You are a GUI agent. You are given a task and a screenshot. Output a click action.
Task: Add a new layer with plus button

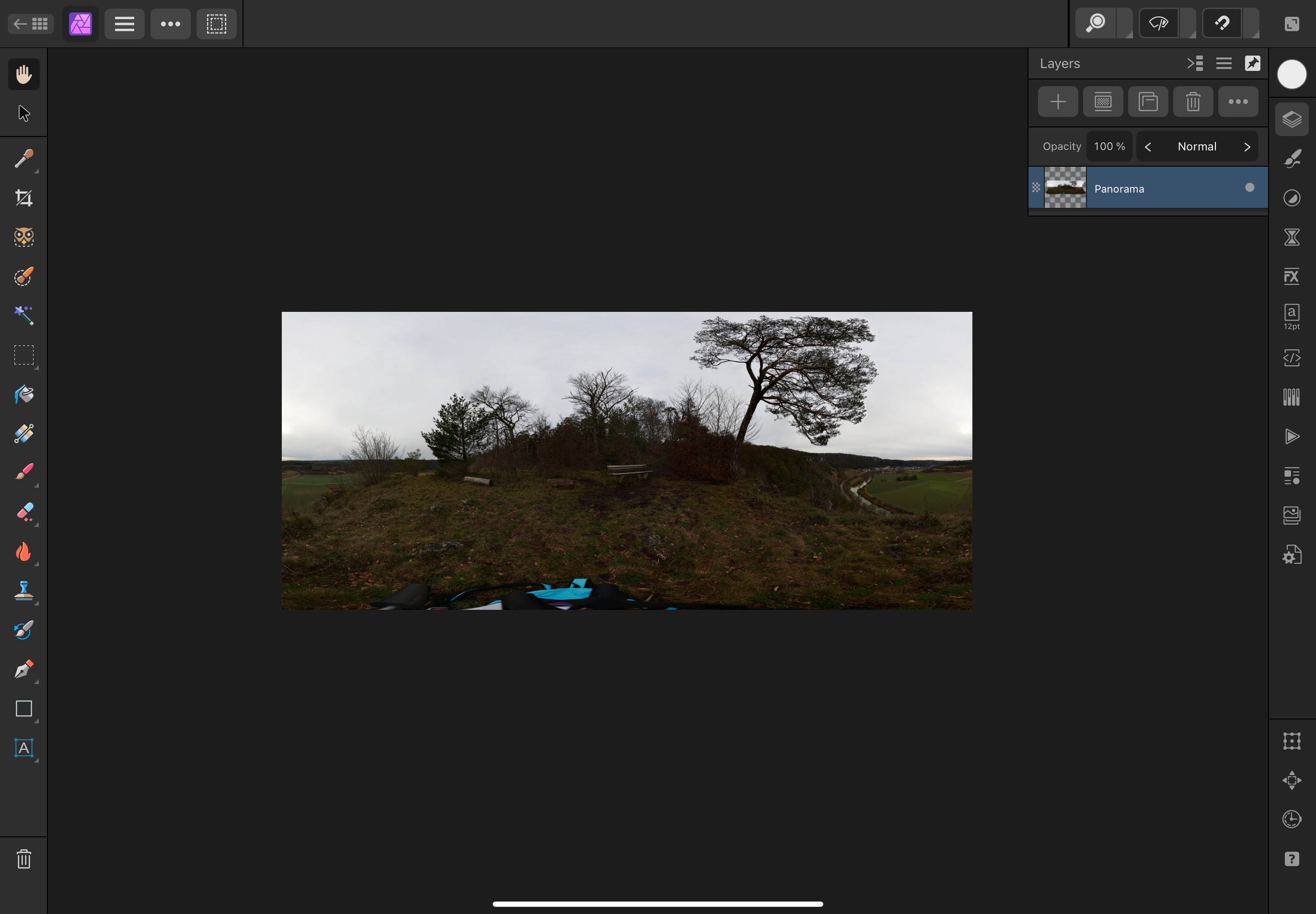point(1058,102)
